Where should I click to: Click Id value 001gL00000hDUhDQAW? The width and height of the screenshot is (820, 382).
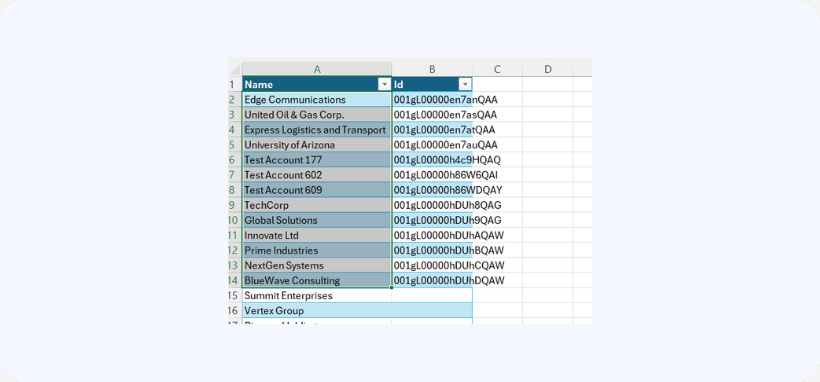[449, 280]
